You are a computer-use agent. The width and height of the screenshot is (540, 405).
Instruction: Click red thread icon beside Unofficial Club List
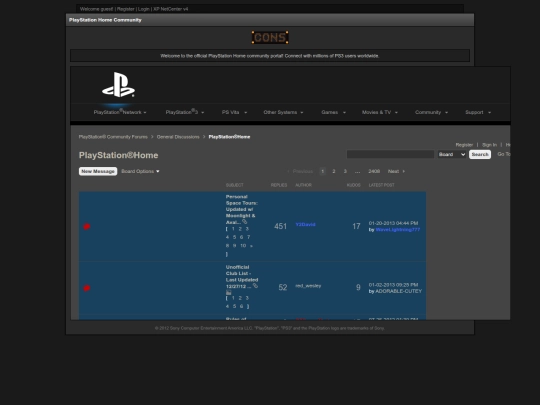[x=87, y=288]
